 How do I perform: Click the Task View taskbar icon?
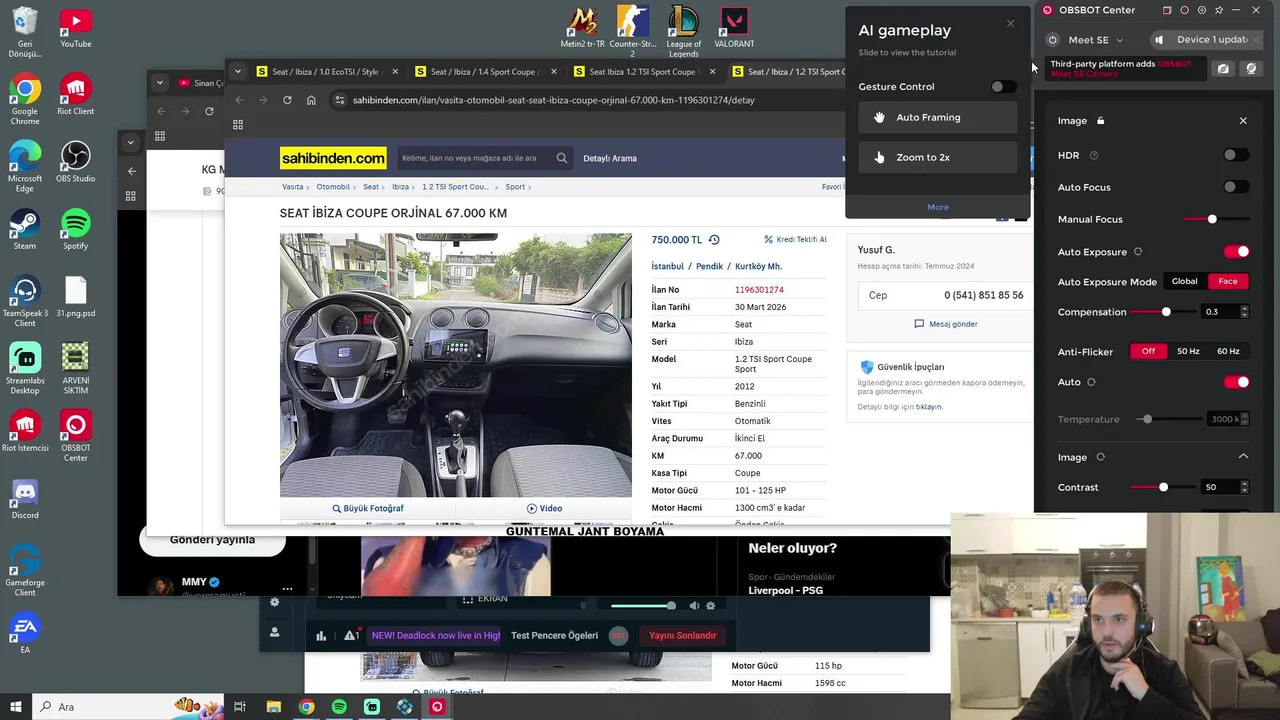coord(240,707)
